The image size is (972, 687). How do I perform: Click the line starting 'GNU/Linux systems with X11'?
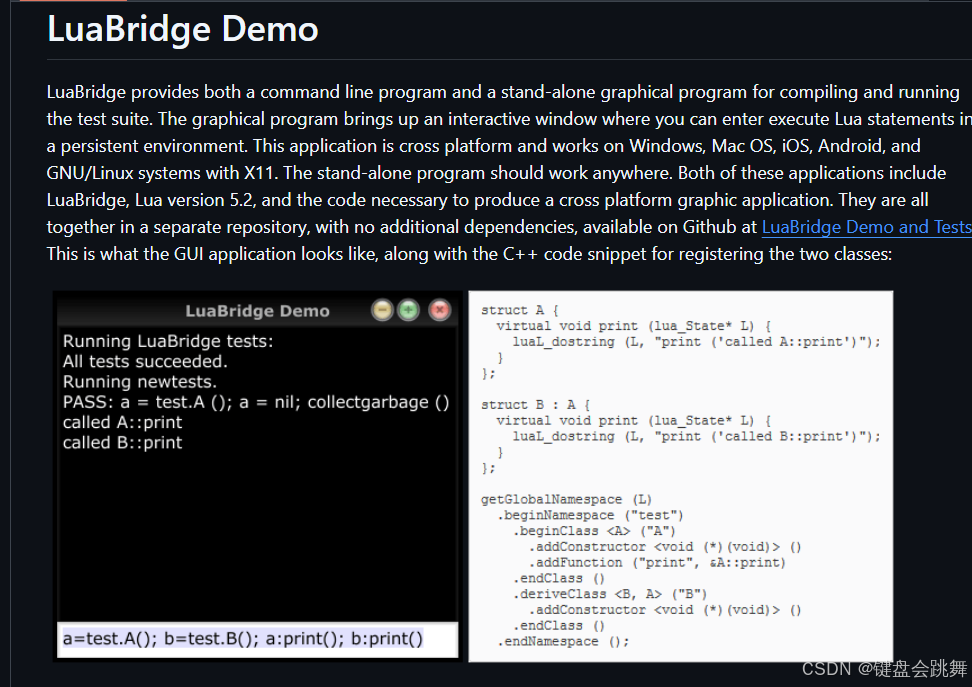[x=497, y=173]
